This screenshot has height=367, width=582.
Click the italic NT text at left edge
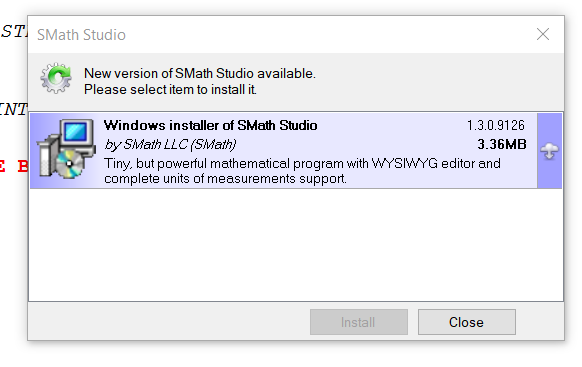[x=14, y=109]
